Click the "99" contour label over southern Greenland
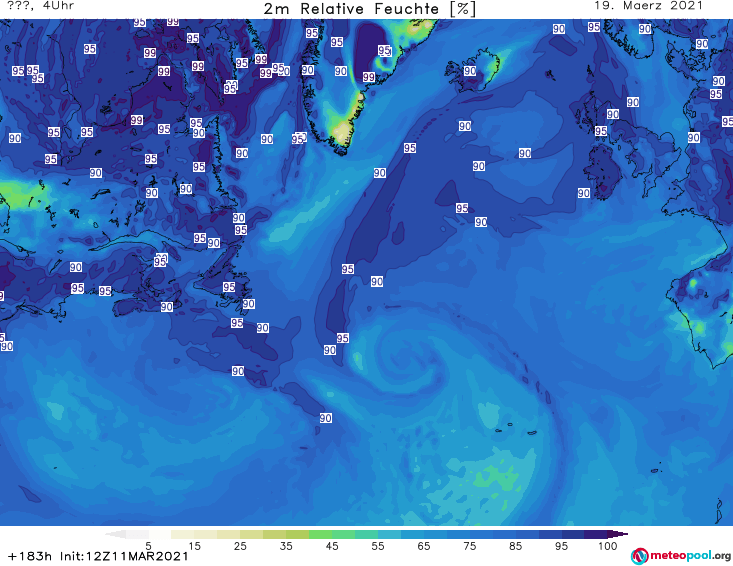Screen dimensions: 733x566 coord(369,77)
